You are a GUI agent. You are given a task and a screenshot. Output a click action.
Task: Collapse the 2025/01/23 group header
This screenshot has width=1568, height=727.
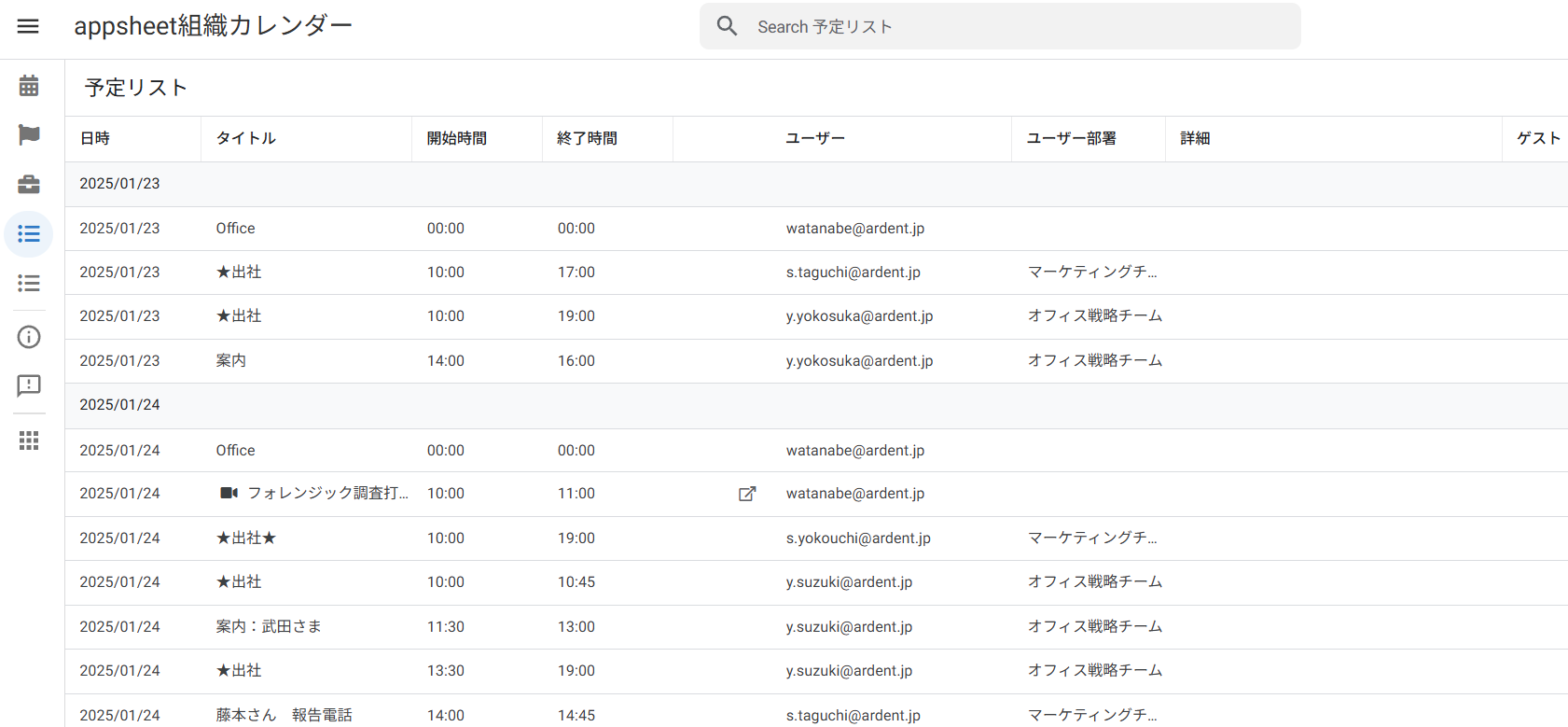pyautogui.click(x=120, y=184)
